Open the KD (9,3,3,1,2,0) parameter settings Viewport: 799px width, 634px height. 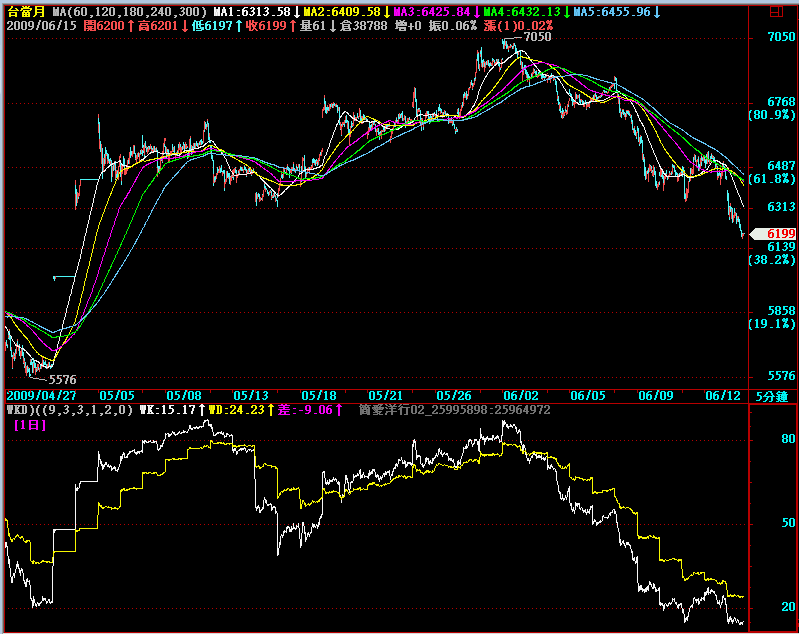tap(68, 409)
